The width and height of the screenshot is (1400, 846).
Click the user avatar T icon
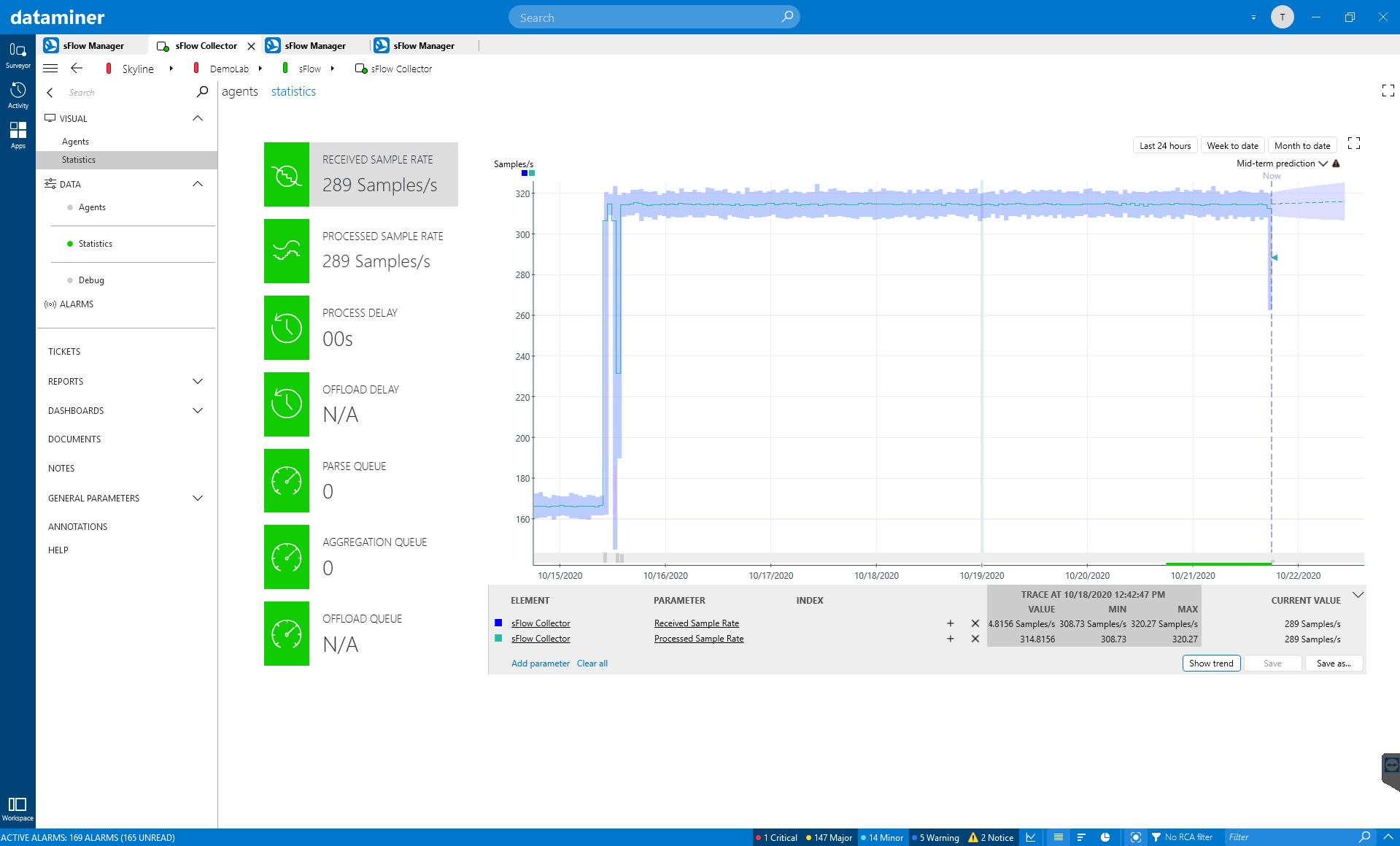1282,17
